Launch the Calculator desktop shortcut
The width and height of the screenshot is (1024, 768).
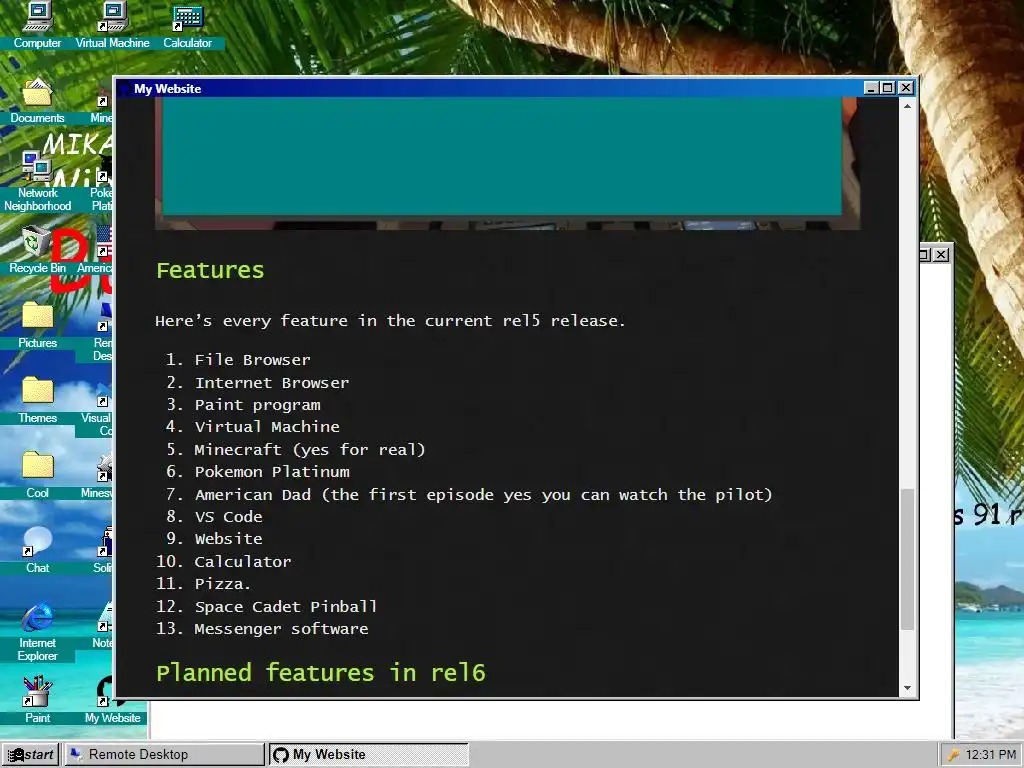coord(187,25)
